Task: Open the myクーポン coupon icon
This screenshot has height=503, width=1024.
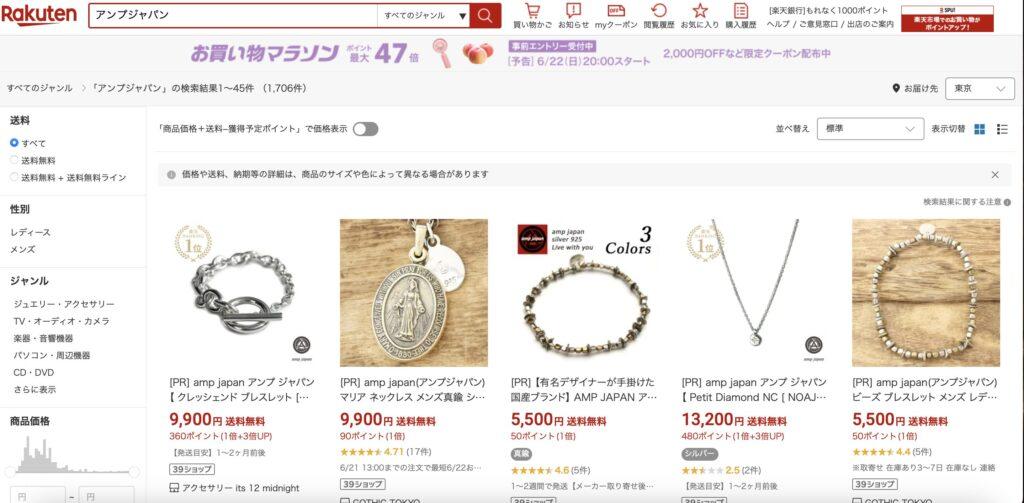Action: click(616, 11)
